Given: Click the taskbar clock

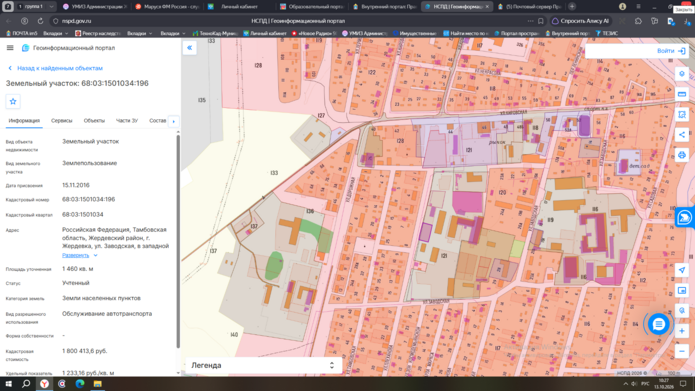Looking at the screenshot, I should (x=664, y=384).
